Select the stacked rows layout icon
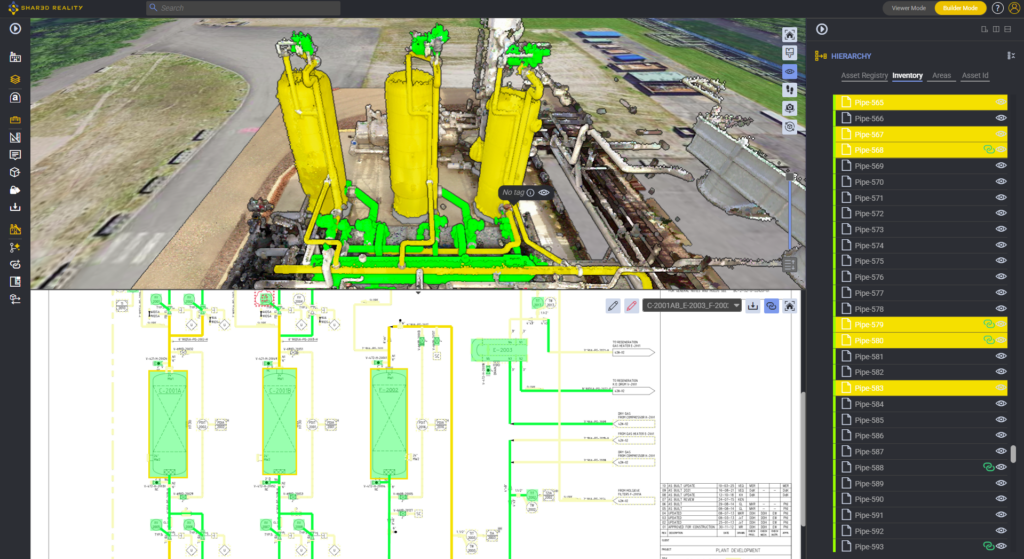This screenshot has width=1024, height=559. point(1008,29)
